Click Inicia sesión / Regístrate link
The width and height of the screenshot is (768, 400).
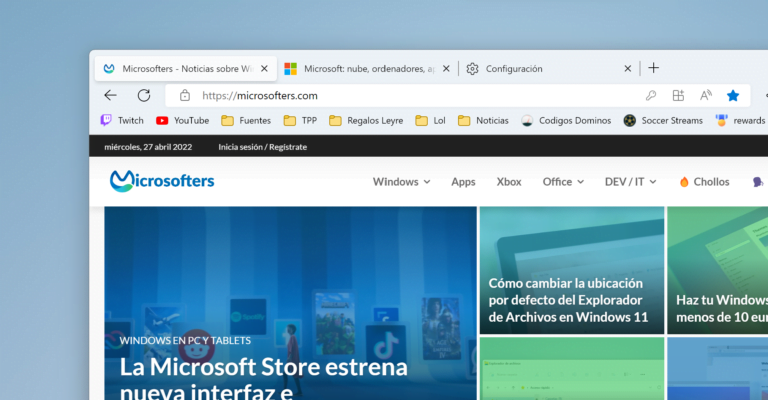[x=263, y=147]
